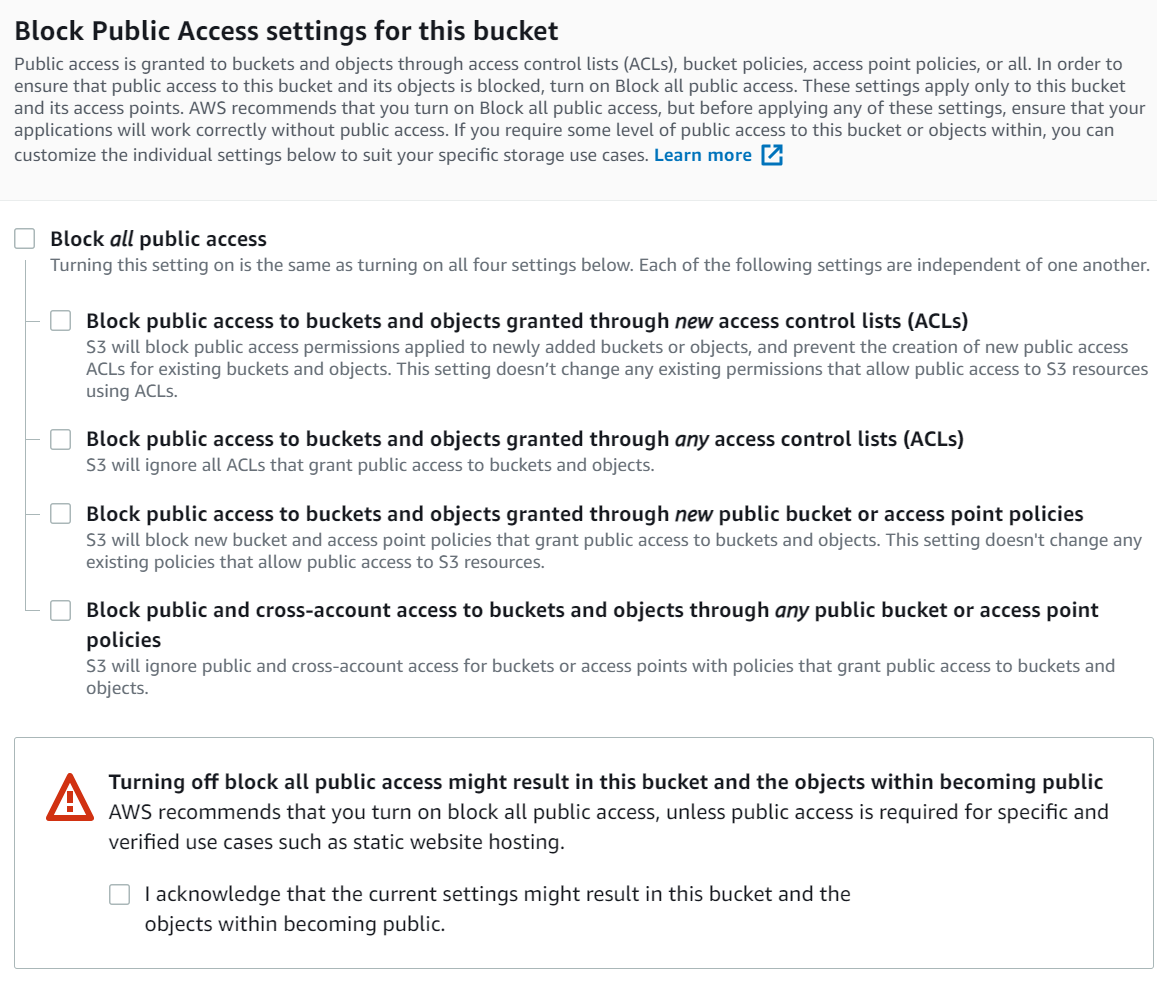Toggle checkbox for new public bucket policies

(61, 514)
